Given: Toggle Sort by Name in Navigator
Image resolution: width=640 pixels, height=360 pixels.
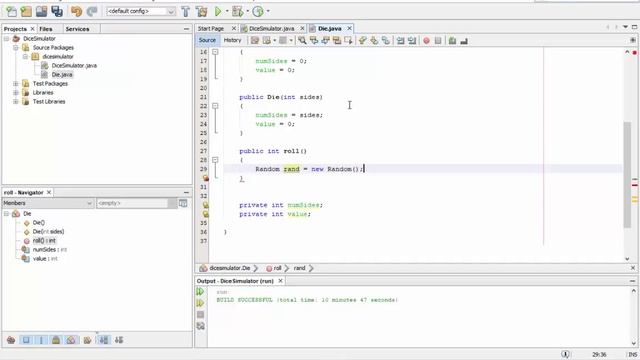Looking at the screenshot, I should click(104, 340).
